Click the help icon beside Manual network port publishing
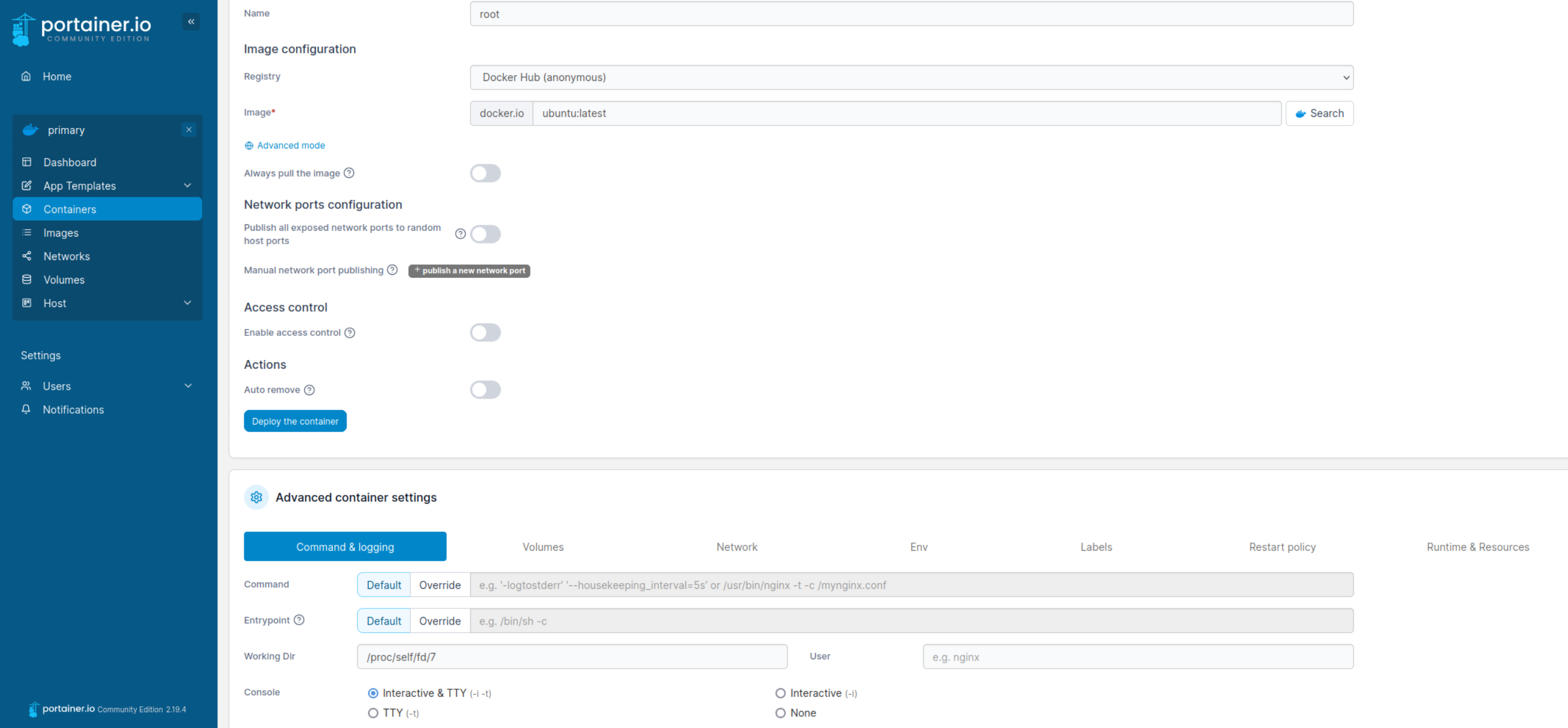 click(393, 269)
